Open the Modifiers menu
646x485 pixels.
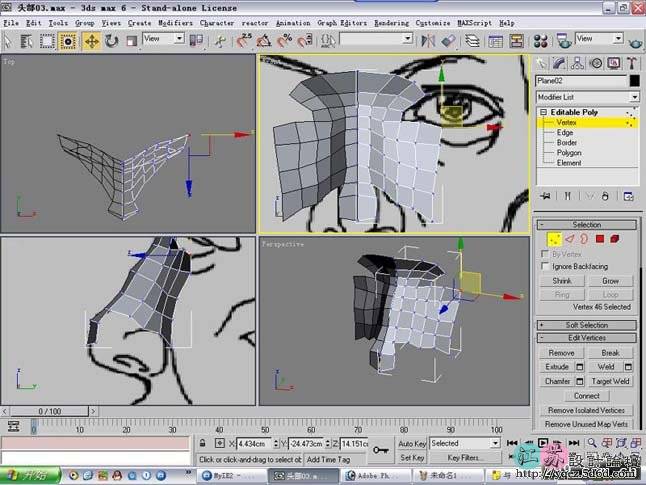[x=176, y=23]
